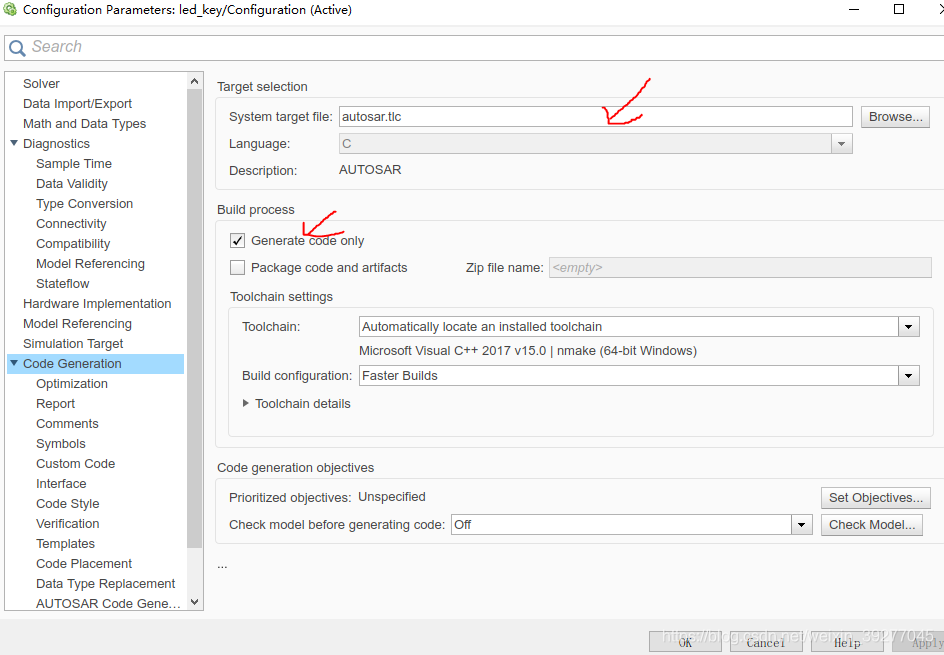
Task: Select the Code Generation category
Action: tap(72, 363)
